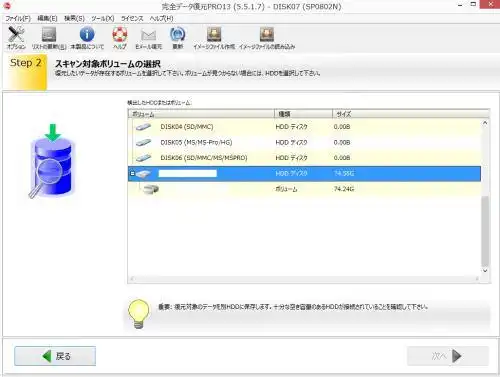The height and width of the screenshot is (377, 500).
Task: Open the ツール(X) menu
Action: click(x=103, y=18)
